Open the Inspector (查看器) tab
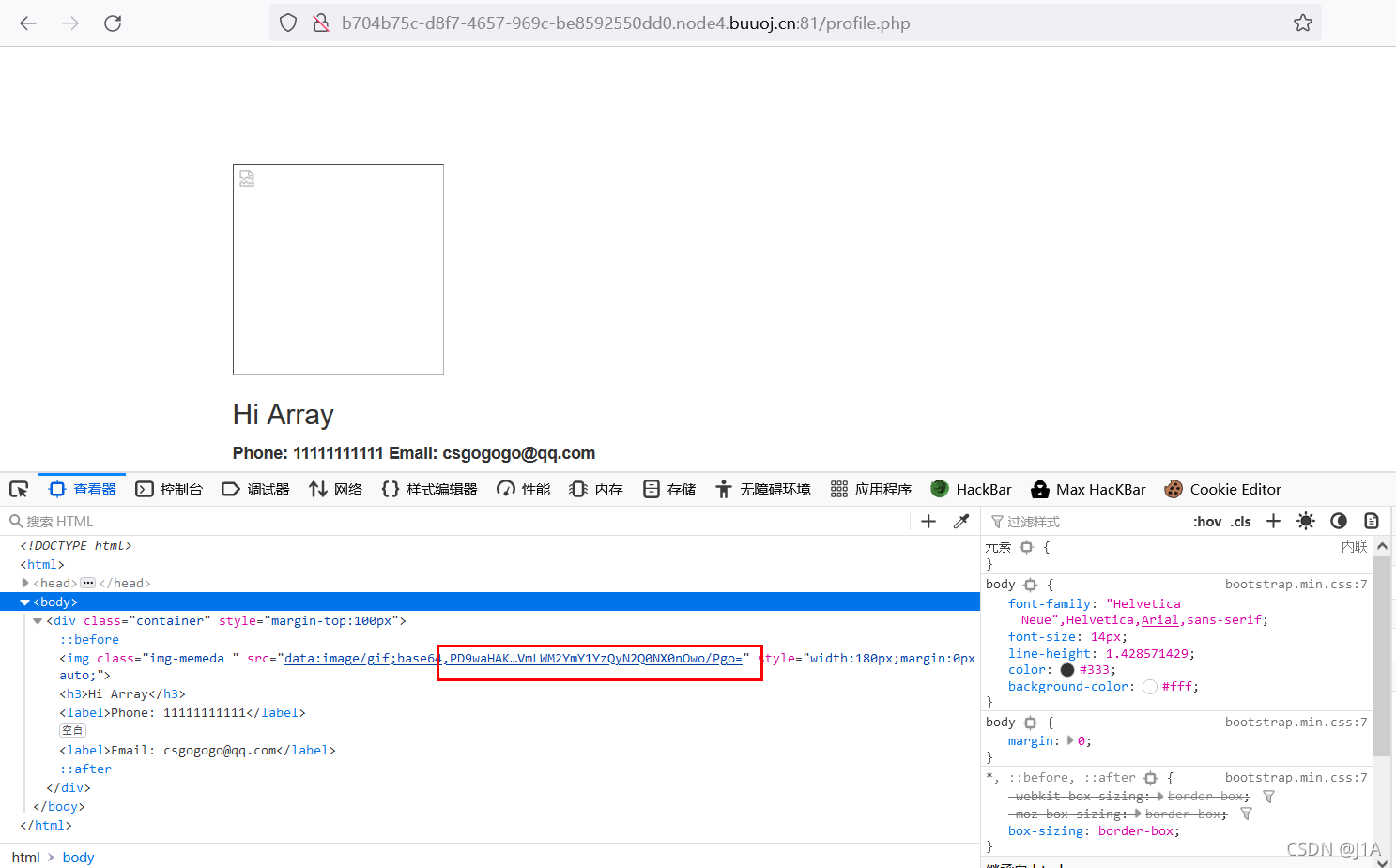The width and height of the screenshot is (1396, 868). [x=83, y=489]
